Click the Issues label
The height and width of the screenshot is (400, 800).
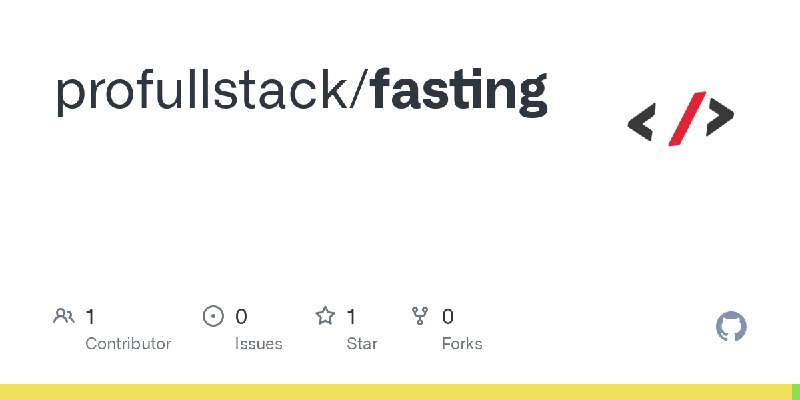point(259,344)
